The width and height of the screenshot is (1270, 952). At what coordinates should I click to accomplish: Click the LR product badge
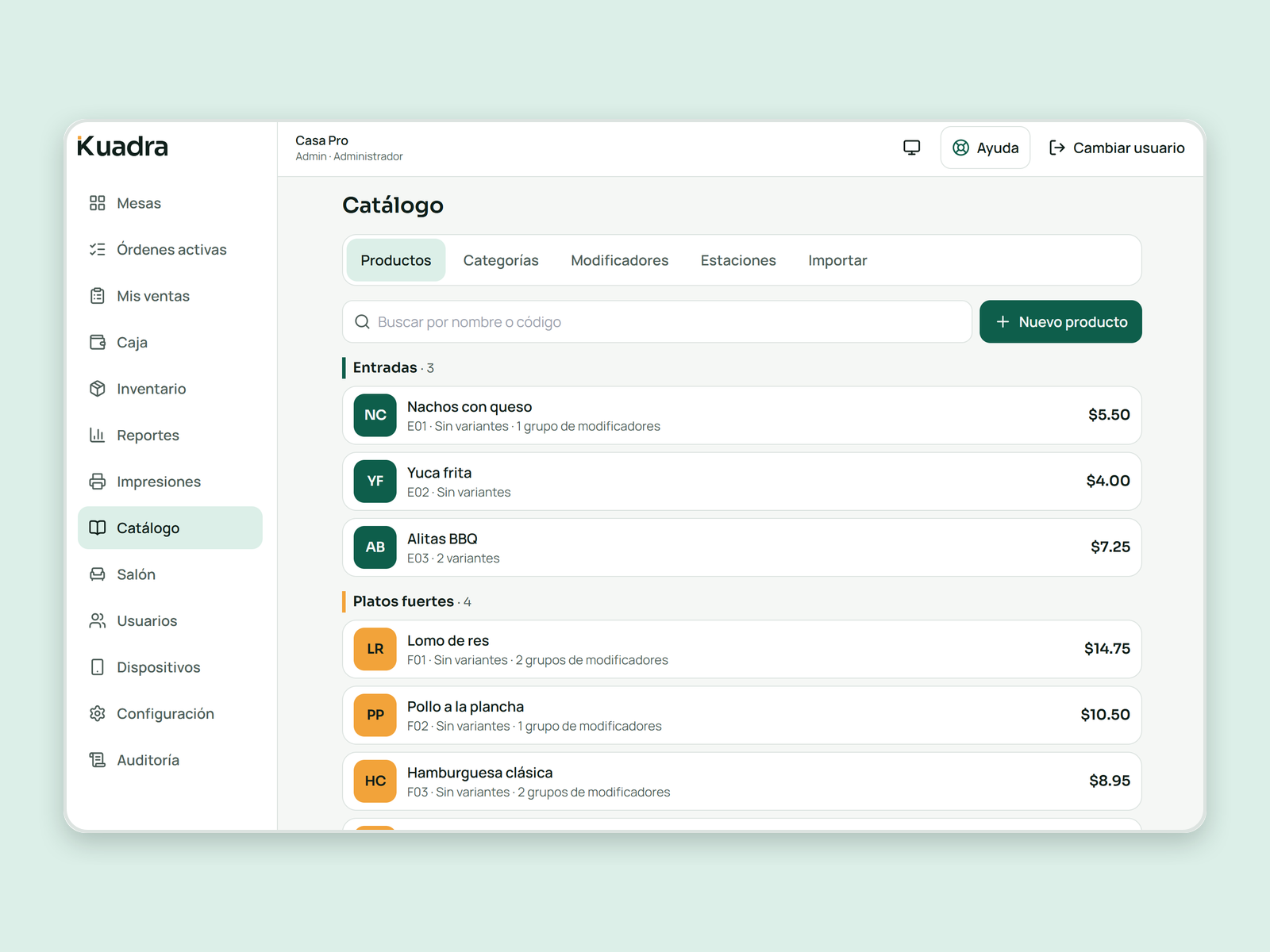tap(375, 649)
